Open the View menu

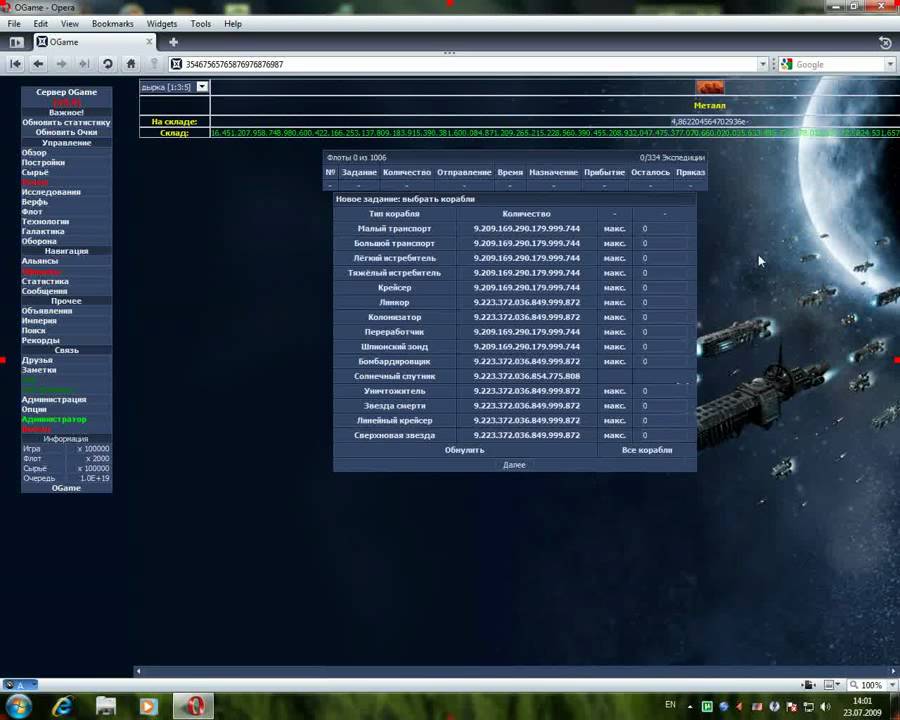[x=69, y=24]
